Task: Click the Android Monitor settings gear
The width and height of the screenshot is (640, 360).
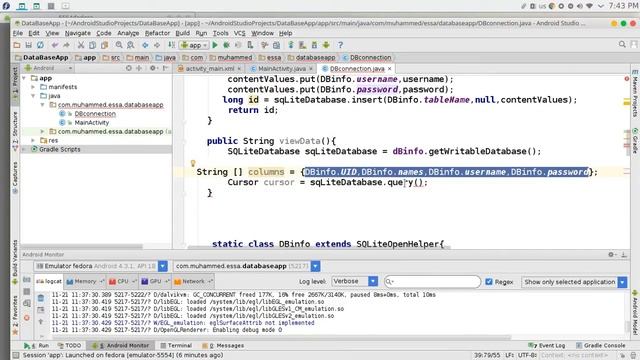Action: point(611,255)
